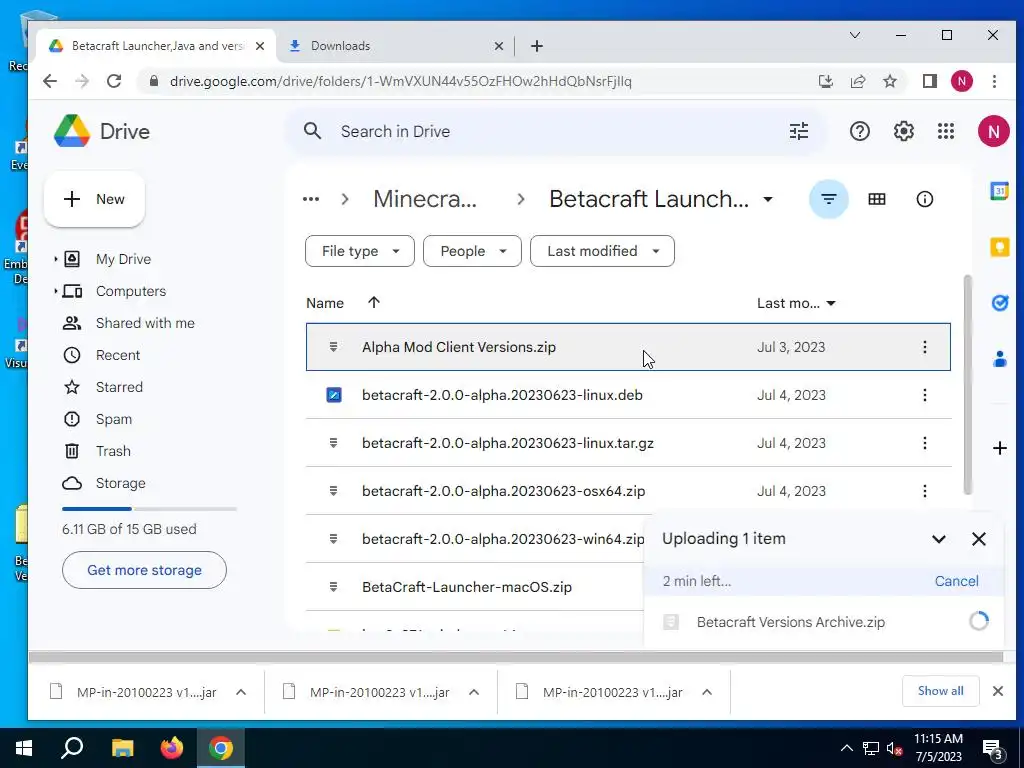Open more actions for Alpha Mod Client Versions.zip

click(x=924, y=347)
